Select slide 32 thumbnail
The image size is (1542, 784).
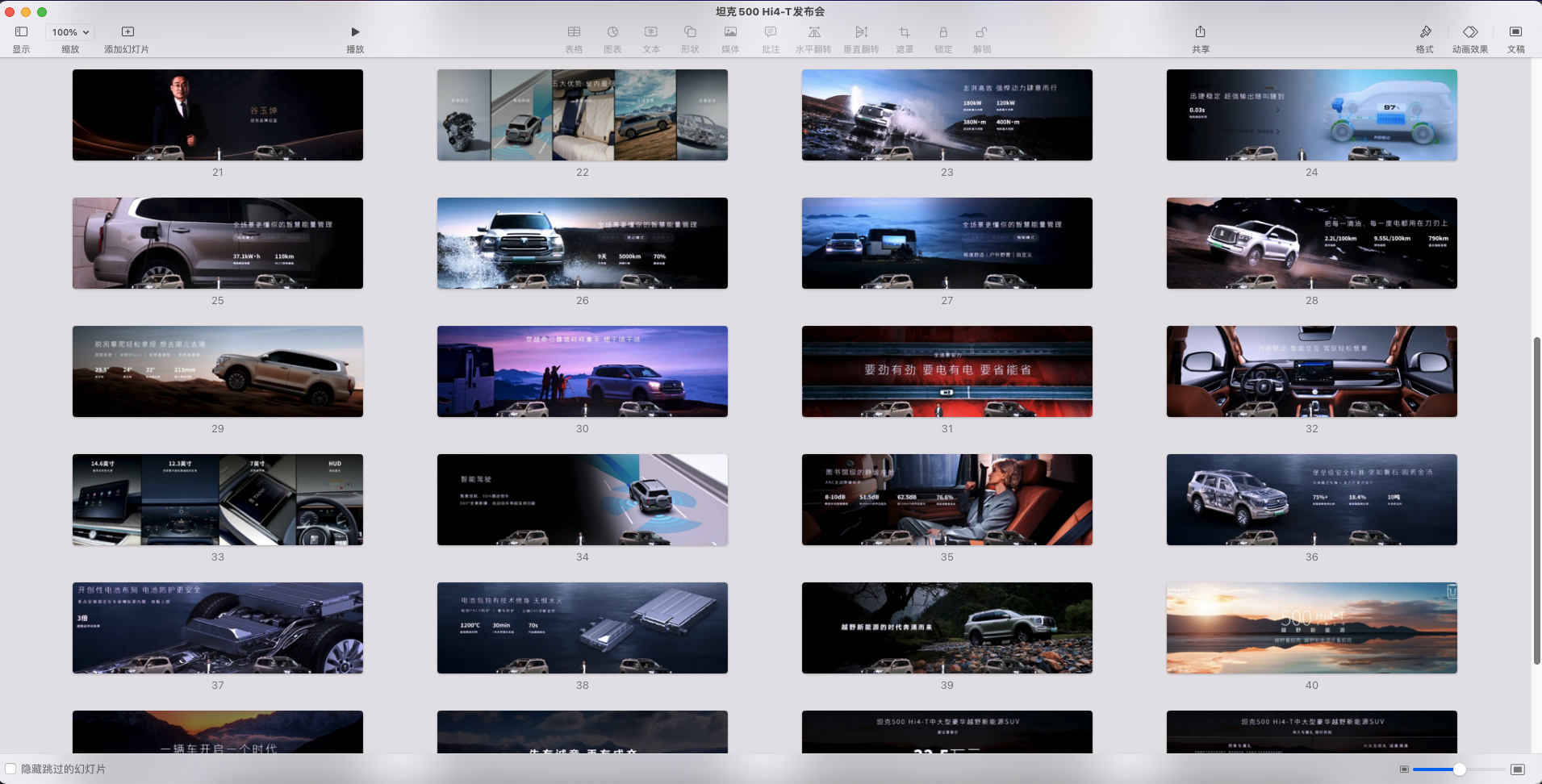click(x=1312, y=371)
